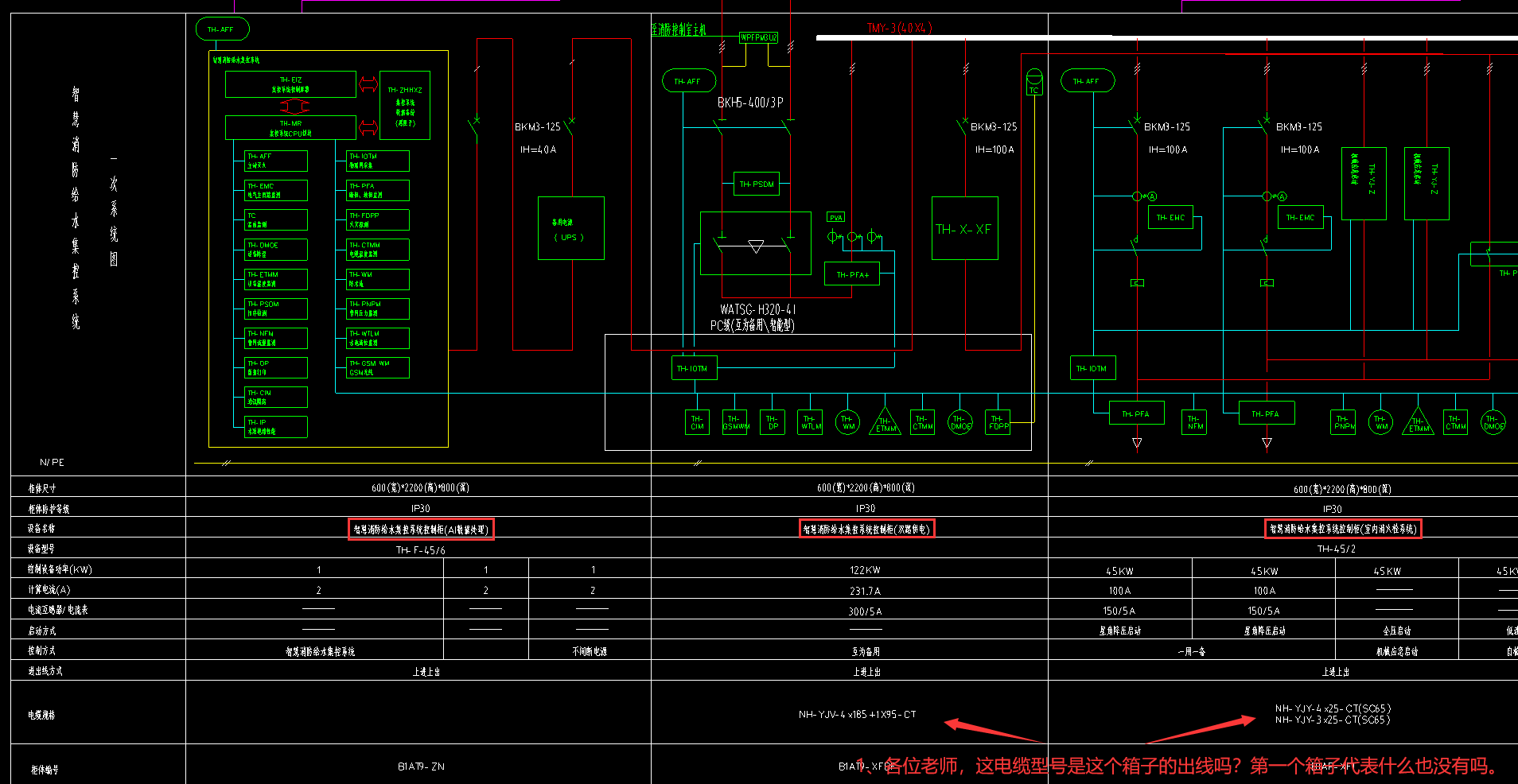Click the 柜体尺寸 row header

coord(42,488)
